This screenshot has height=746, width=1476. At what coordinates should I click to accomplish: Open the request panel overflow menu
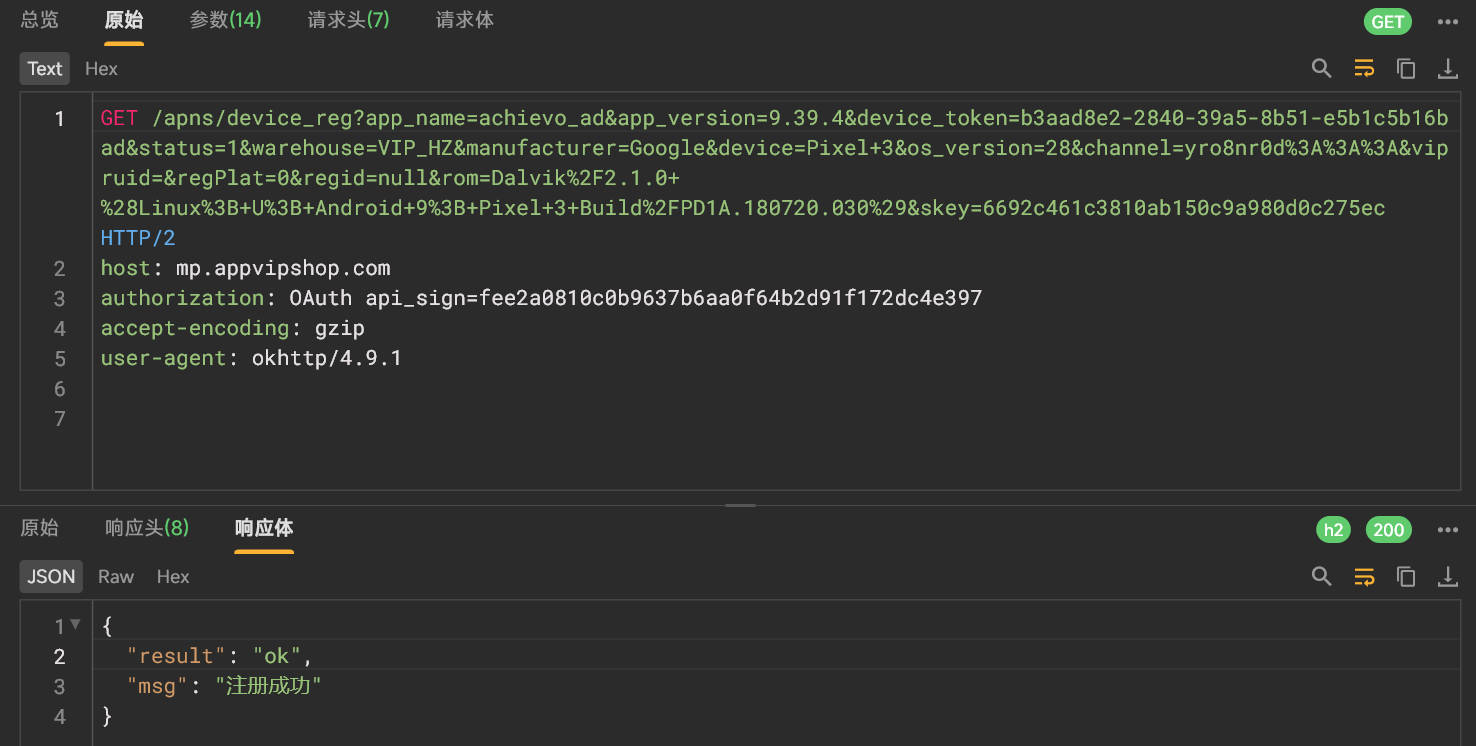coord(1448,21)
